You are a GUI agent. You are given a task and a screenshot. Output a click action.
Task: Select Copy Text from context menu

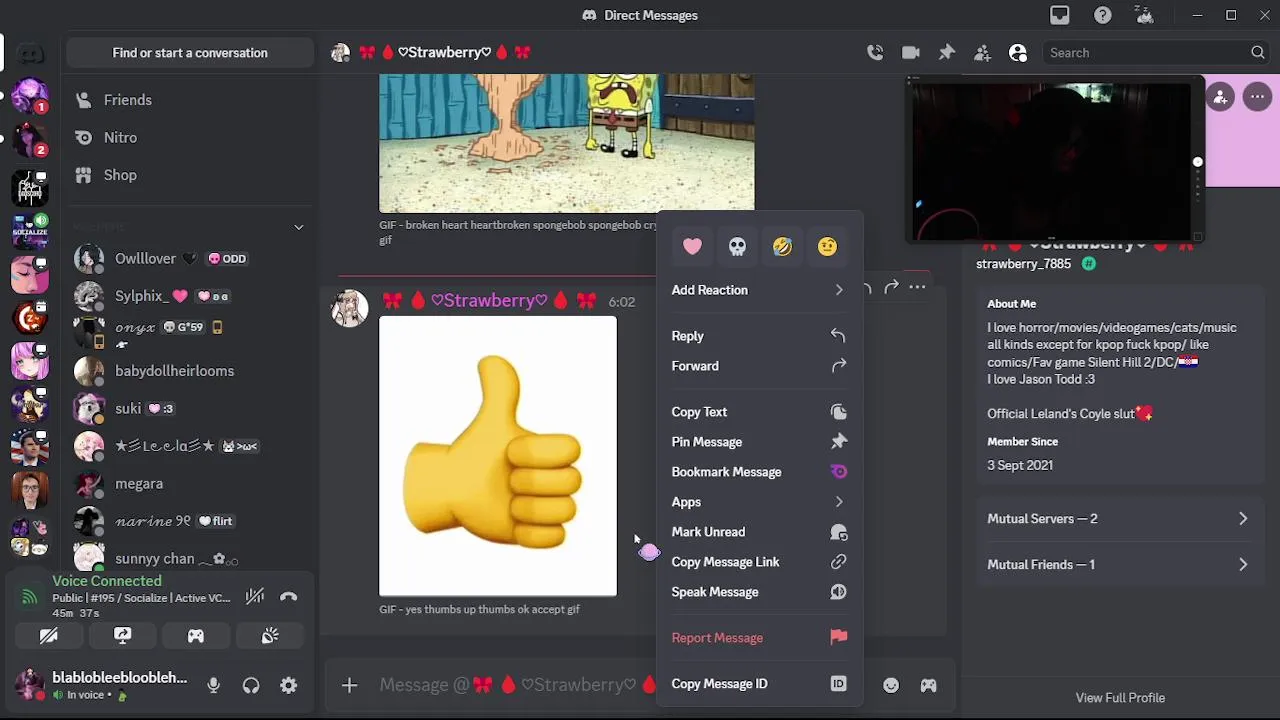[x=759, y=412]
